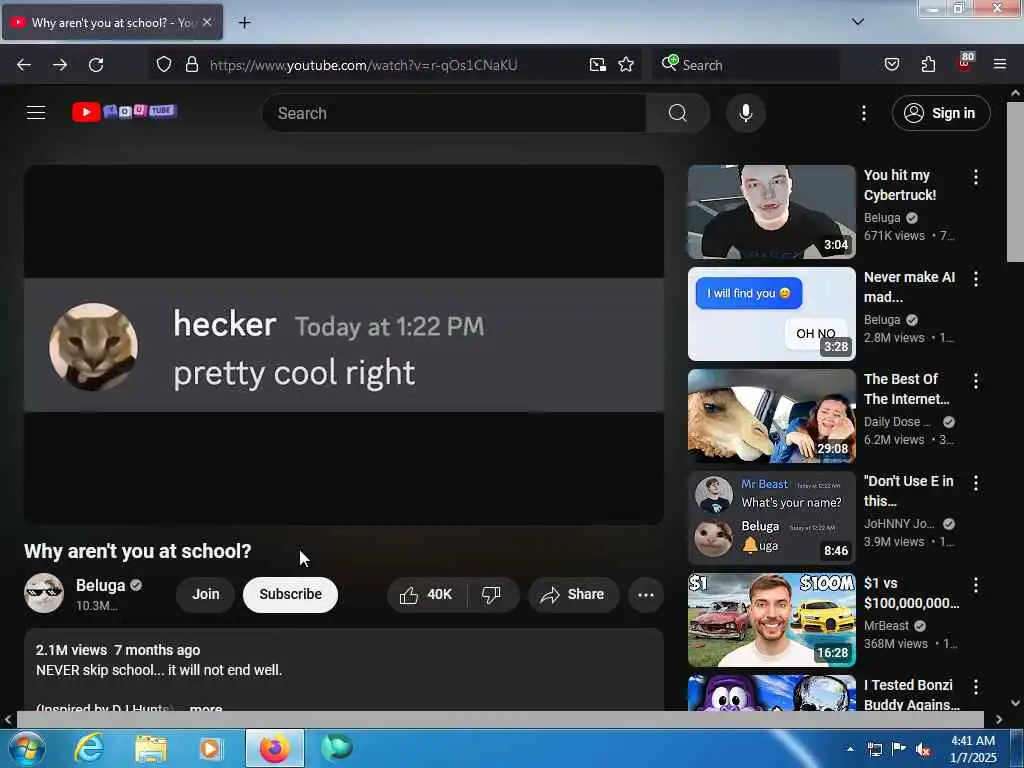Open I Tested Bonzi Buddy video title

coord(912,695)
